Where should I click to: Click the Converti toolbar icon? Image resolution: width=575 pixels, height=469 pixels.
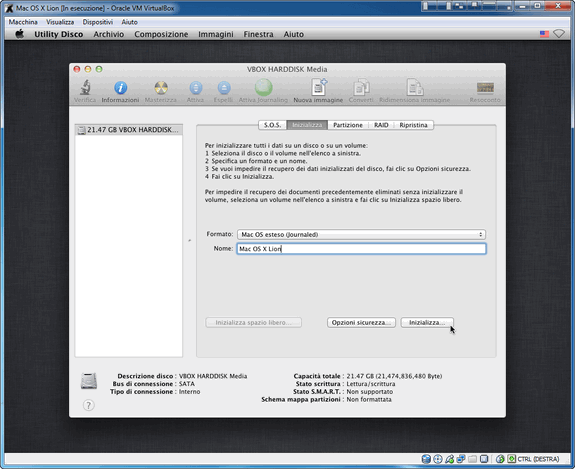361,88
